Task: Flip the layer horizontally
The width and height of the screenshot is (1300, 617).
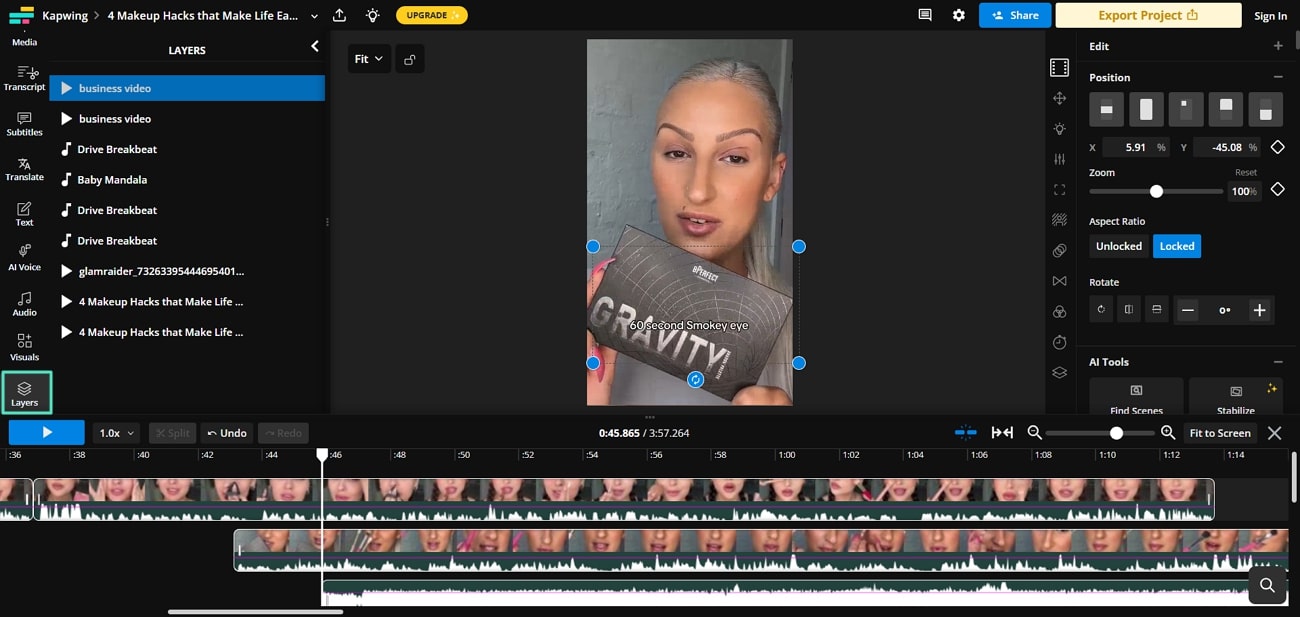Action: tap(1128, 310)
